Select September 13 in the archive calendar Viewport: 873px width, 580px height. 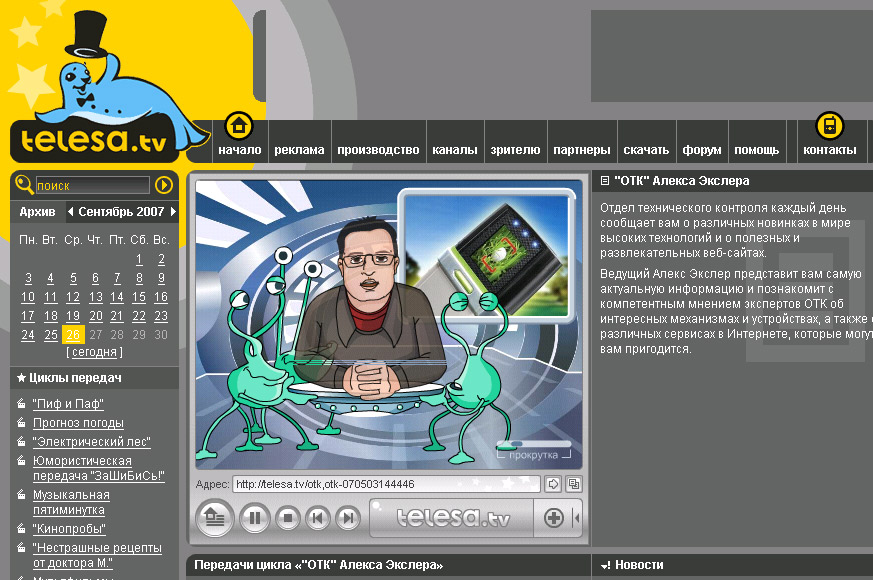click(96, 297)
